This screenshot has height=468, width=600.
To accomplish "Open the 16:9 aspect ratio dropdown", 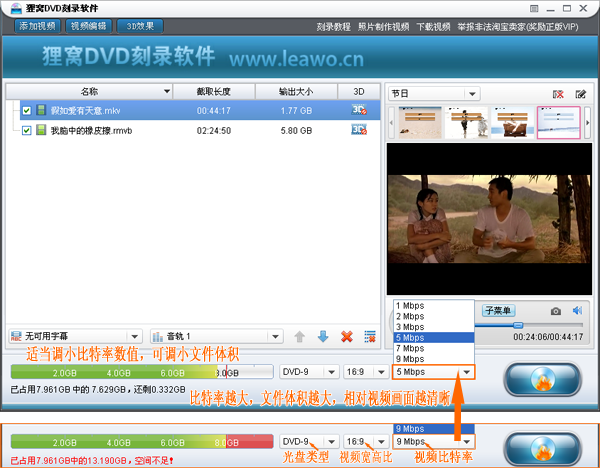I will pos(366,372).
